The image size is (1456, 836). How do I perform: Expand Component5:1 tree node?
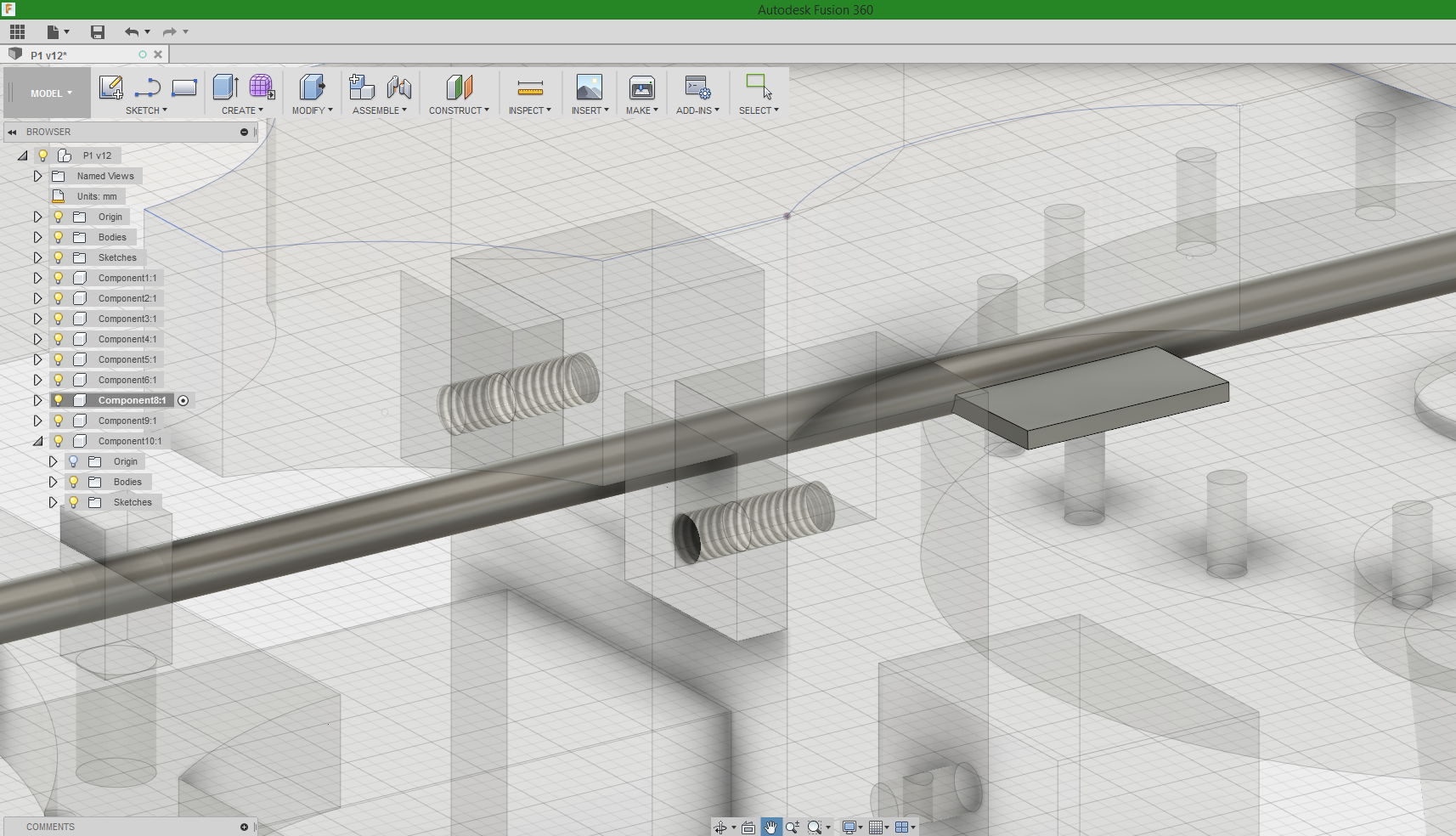[x=37, y=359]
